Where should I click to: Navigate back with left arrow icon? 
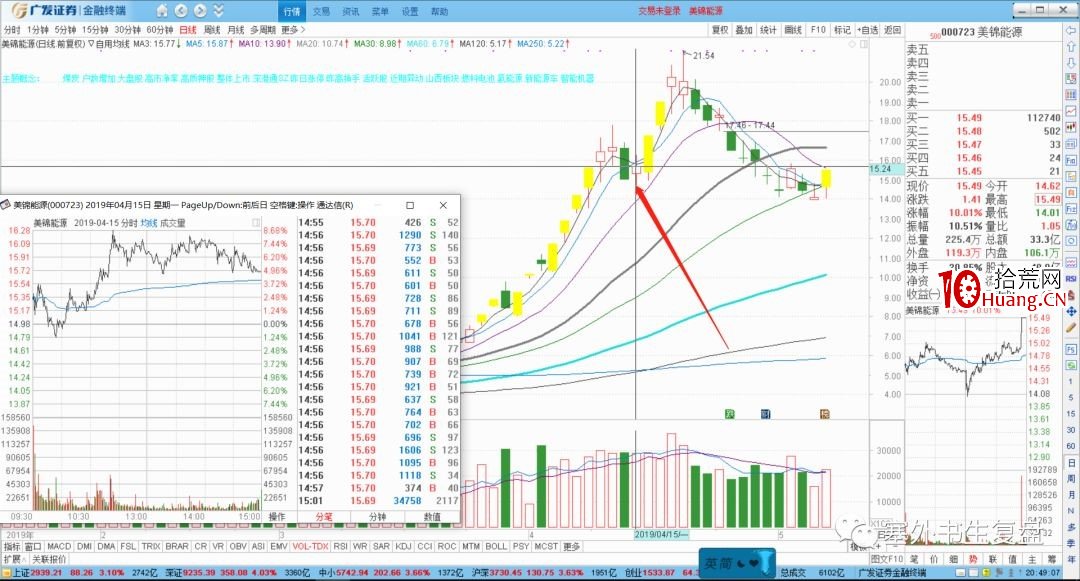tap(180, 10)
